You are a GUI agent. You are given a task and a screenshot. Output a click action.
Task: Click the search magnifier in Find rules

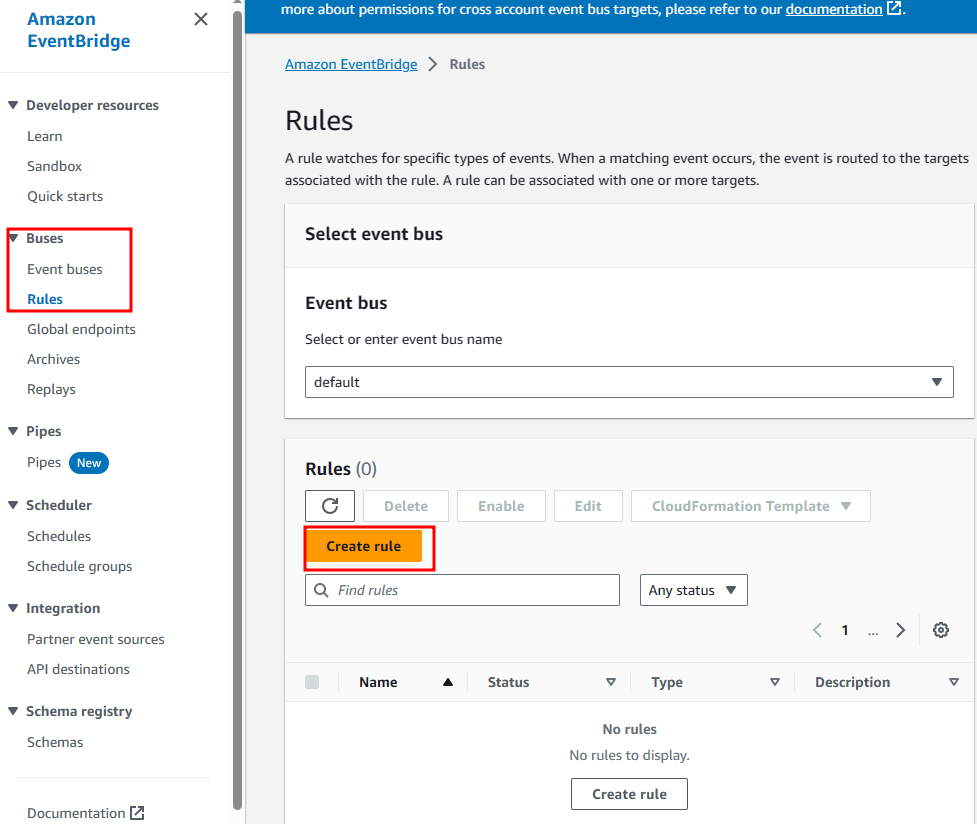pyautogui.click(x=321, y=590)
